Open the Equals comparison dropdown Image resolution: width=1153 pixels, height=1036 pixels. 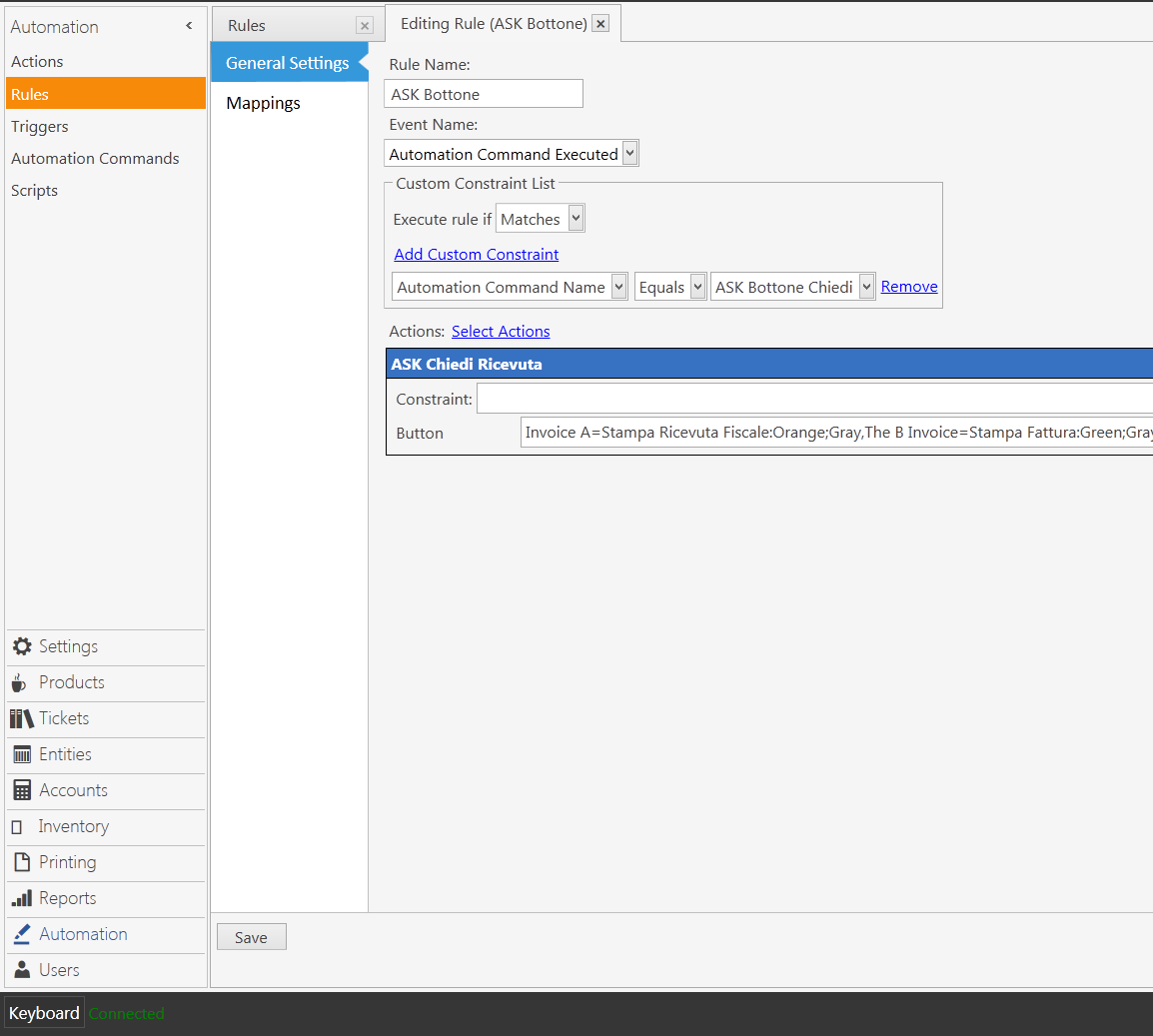(x=695, y=286)
